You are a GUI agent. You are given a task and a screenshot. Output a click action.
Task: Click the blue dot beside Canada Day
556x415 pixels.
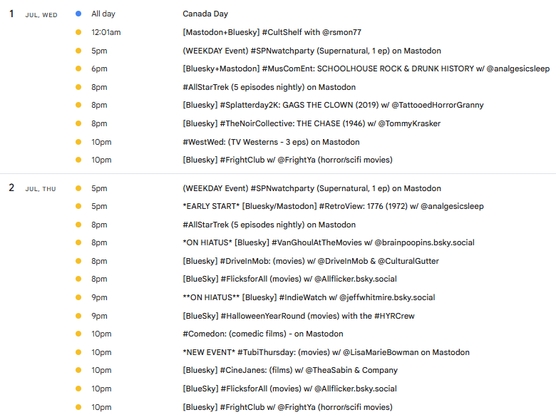tap(78, 14)
